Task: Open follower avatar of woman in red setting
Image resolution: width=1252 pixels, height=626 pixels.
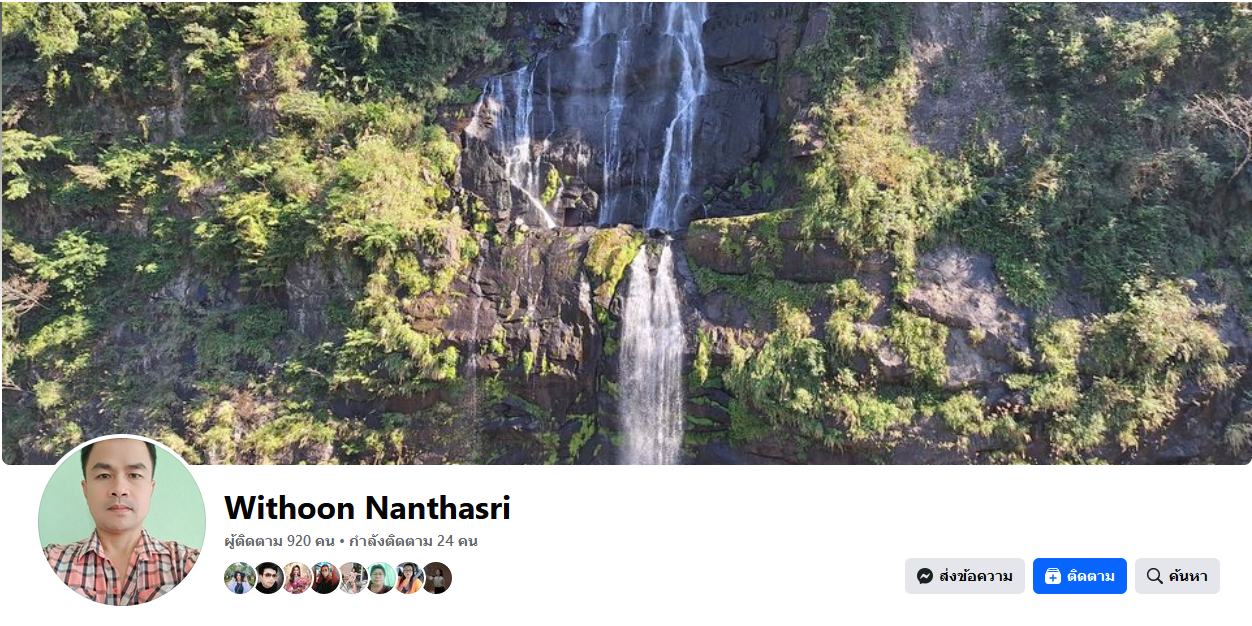Action: pyautogui.click(x=324, y=578)
